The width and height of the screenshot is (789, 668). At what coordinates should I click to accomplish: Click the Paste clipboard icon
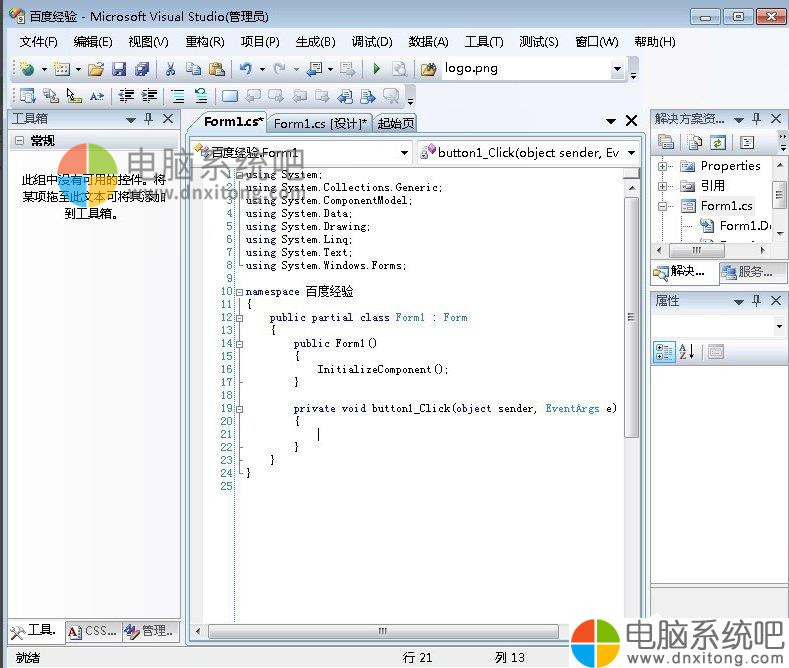click(x=216, y=69)
